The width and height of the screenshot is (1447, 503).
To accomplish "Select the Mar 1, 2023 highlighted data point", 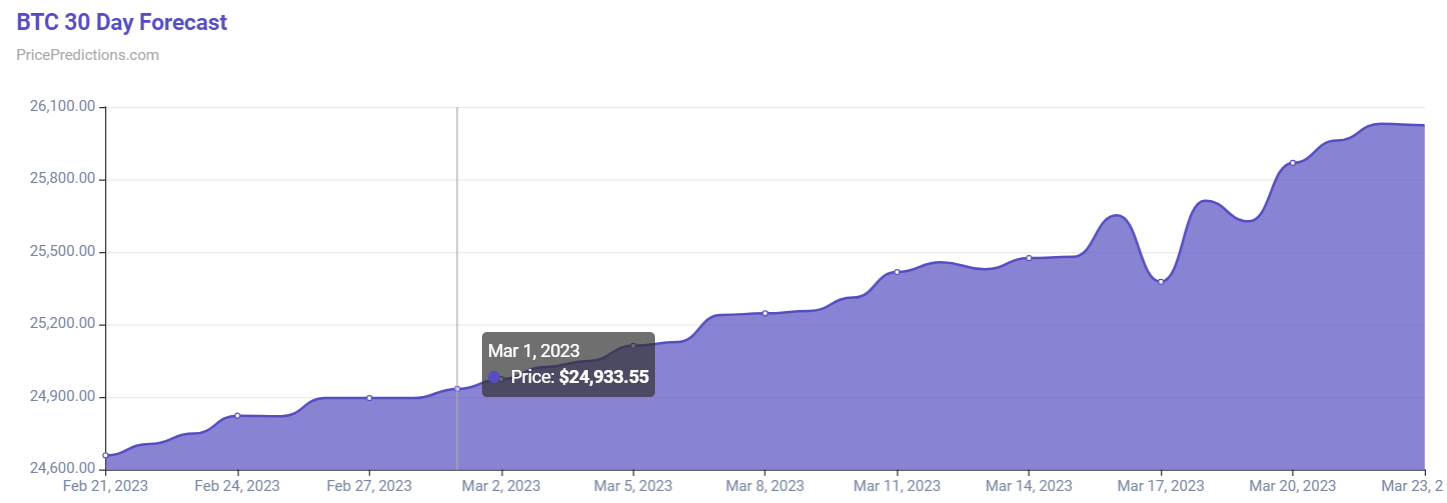I will point(458,389).
